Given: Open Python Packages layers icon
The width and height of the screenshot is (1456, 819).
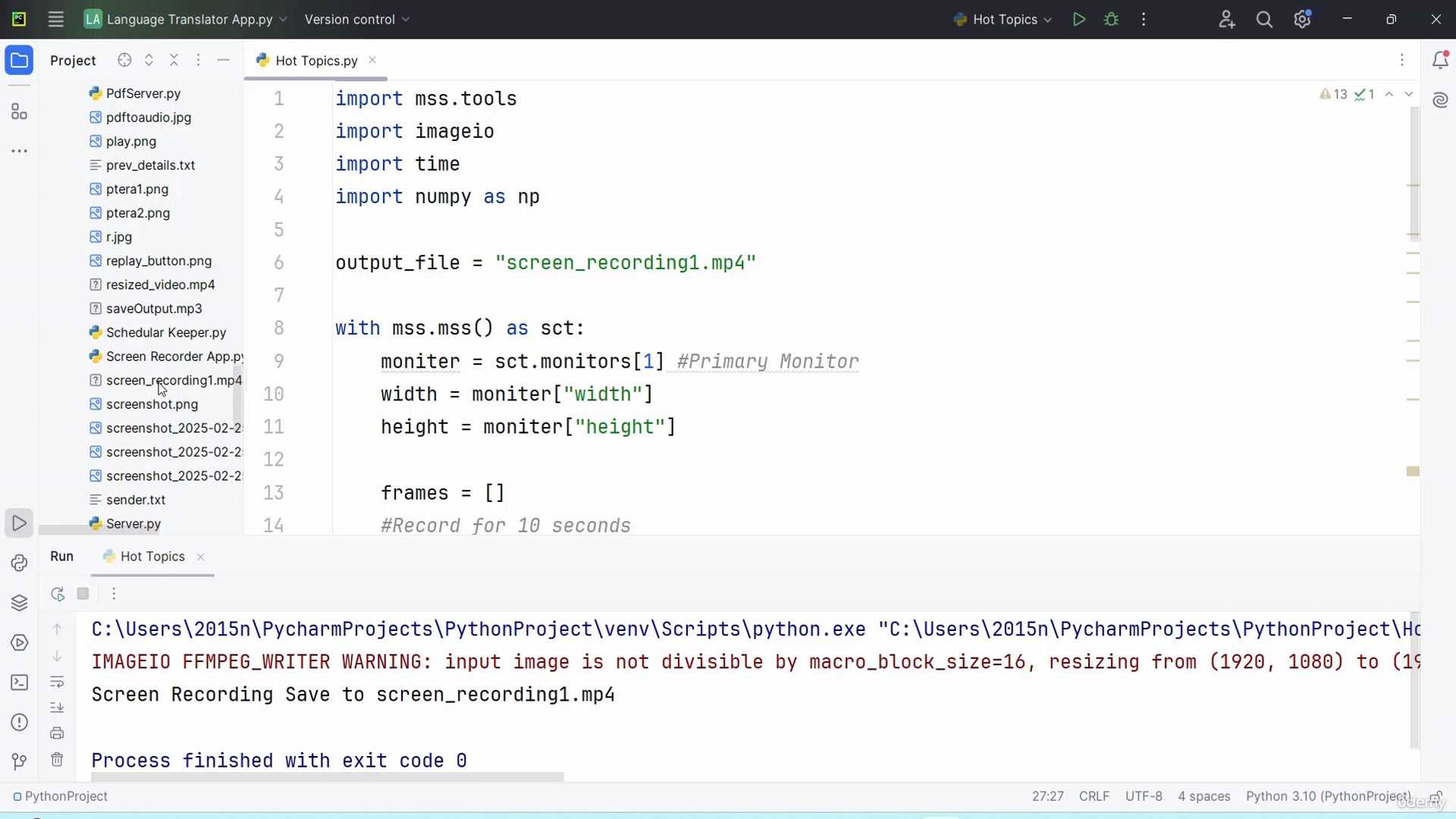Looking at the screenshot, I should [x=19, y=603].
